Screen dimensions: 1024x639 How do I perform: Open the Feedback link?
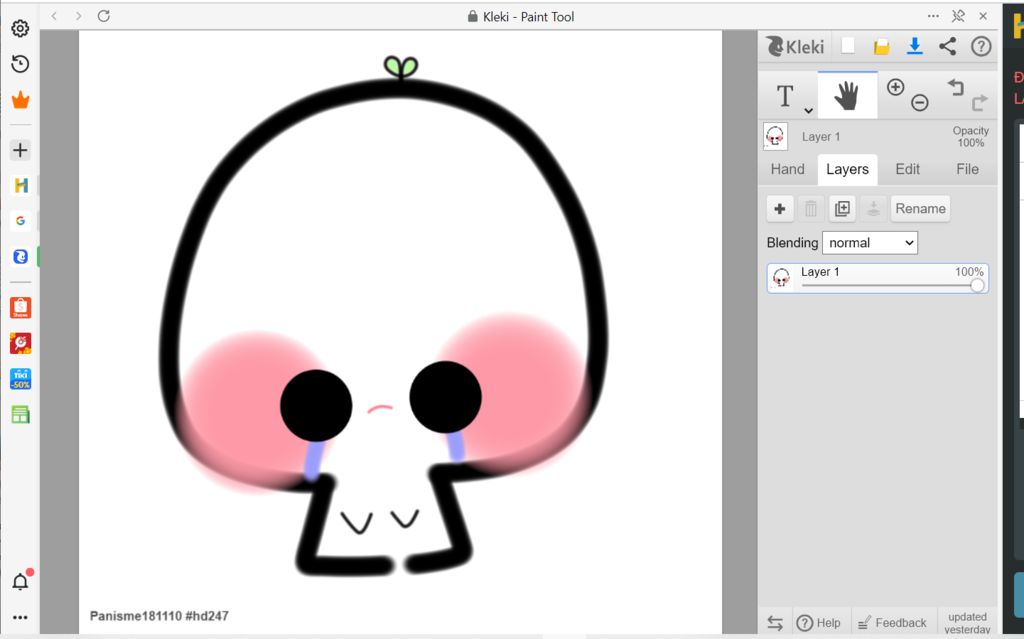pos(892,623)
